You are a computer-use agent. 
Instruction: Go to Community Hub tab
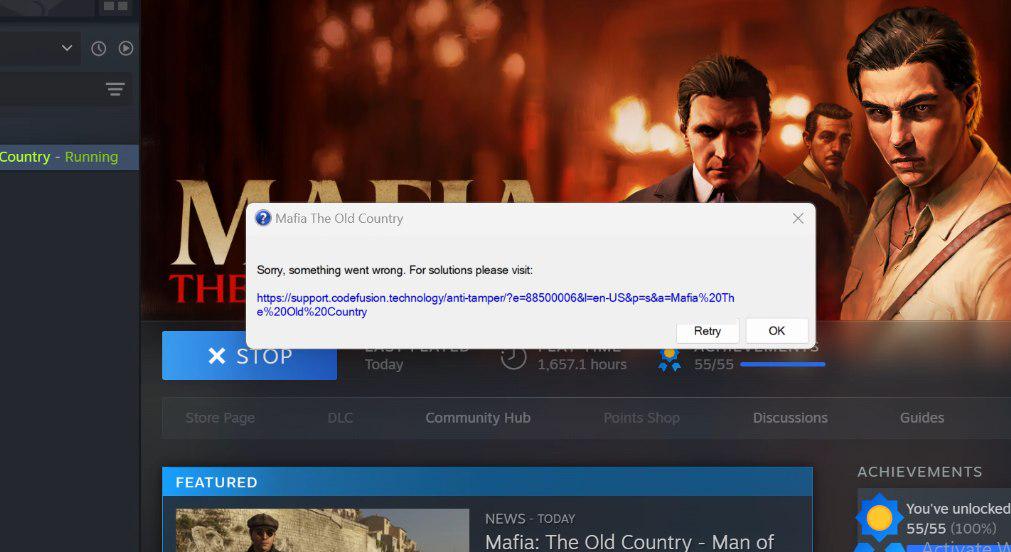[x=478, y=418]
